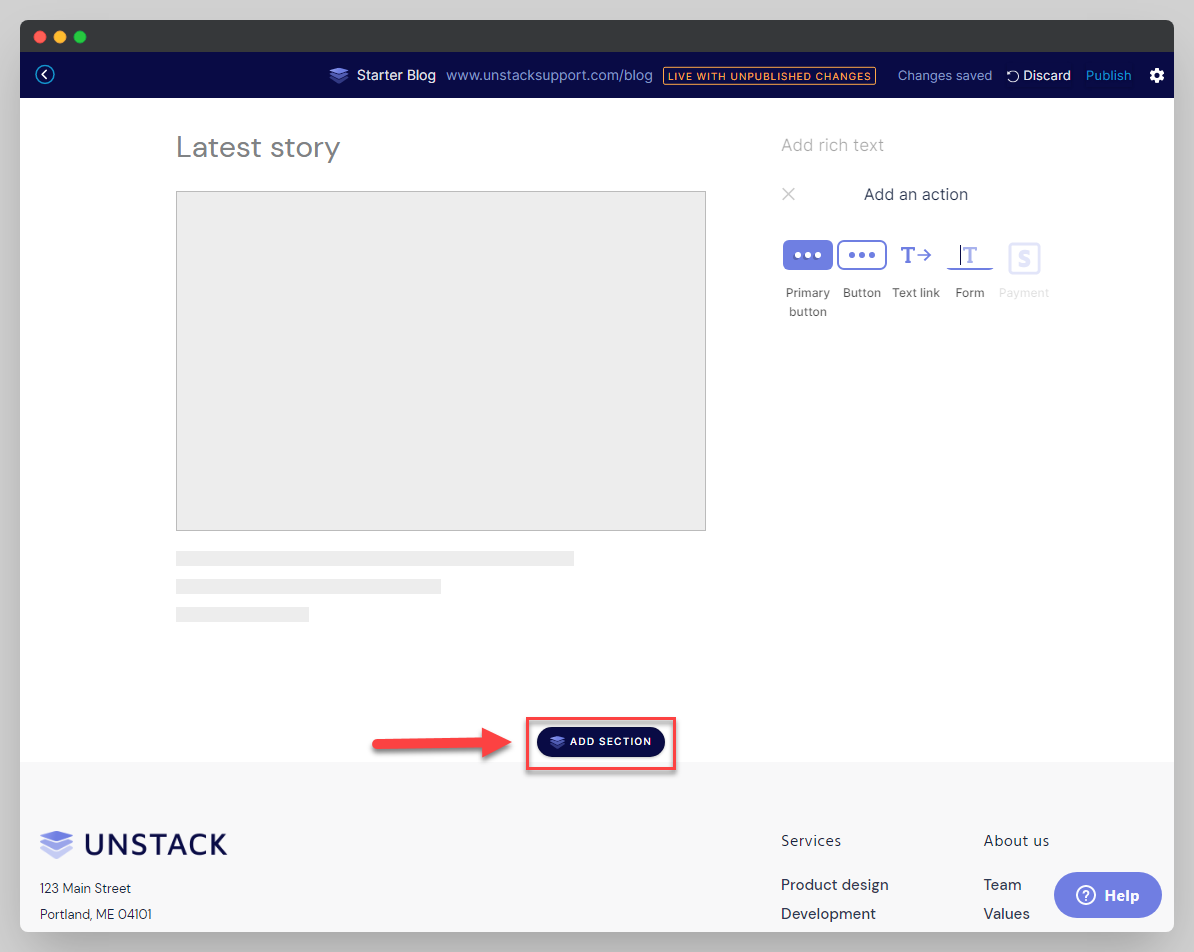This screenshot has width=1194, height=952.
Task: Click the Add Section button
Action: pos(600,742)
